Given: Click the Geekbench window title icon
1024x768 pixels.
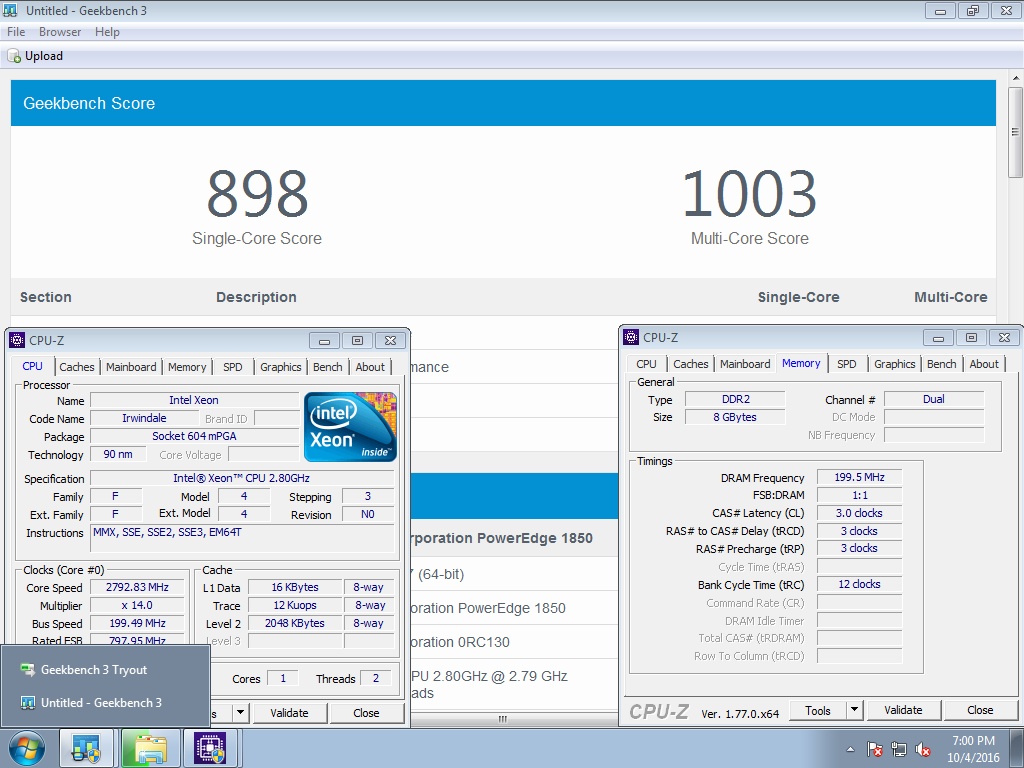Looking at the screenshot, I should 10,10.
